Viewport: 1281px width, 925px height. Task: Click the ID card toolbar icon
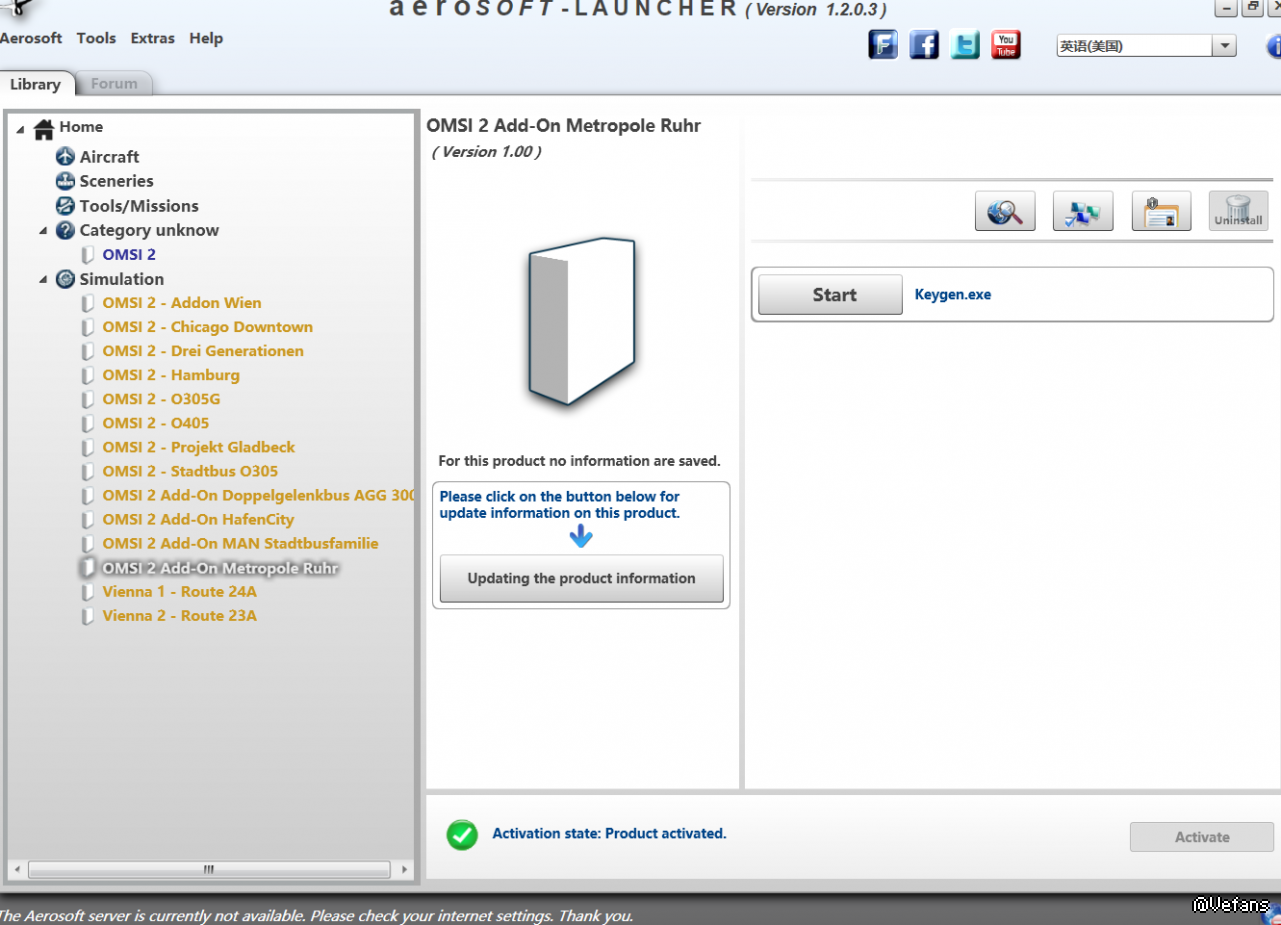[1161, 211]
